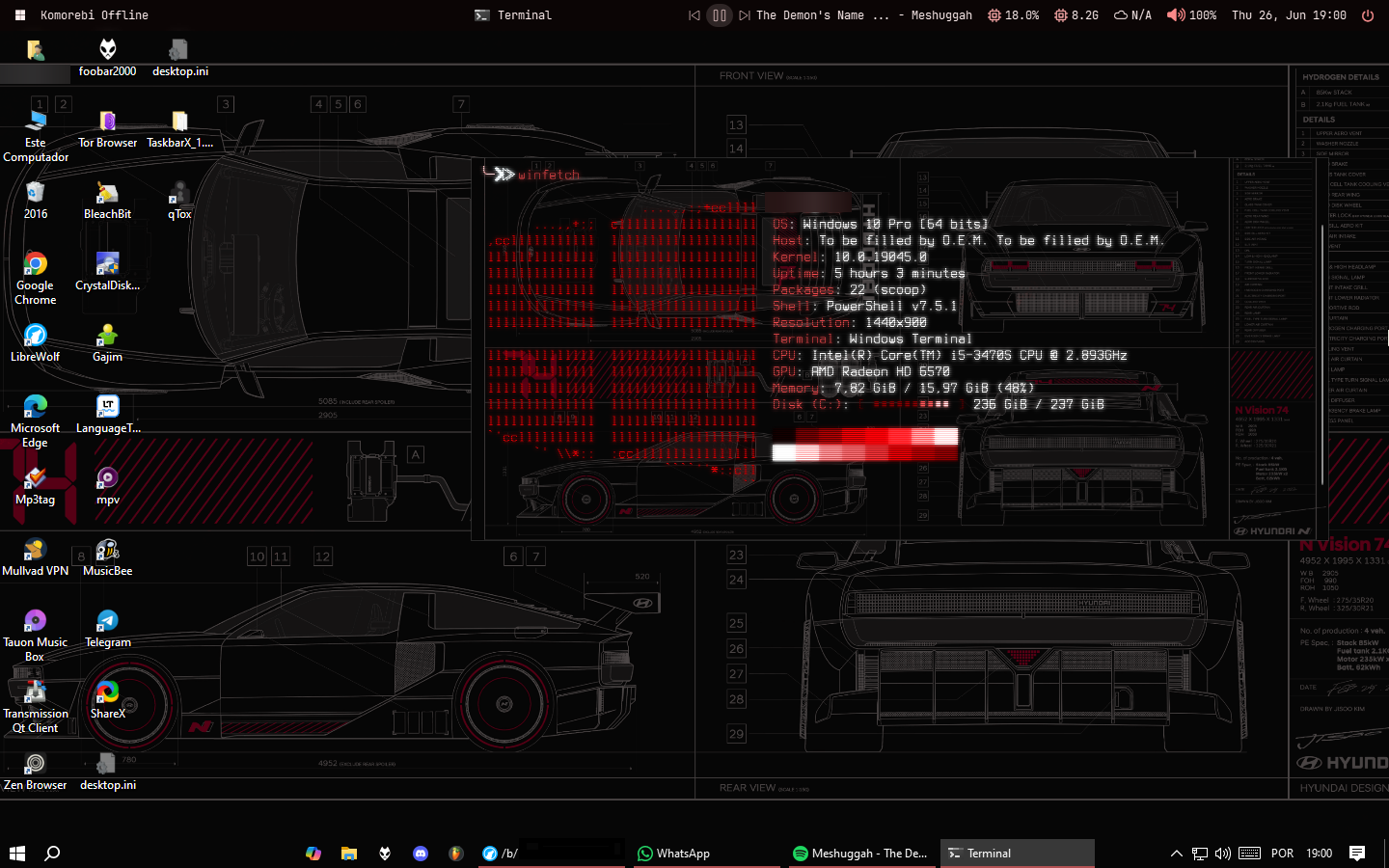1389x868 pixels.
Task: Open the foobar2000 desktop shortcut
Action: tap(107, 57)
